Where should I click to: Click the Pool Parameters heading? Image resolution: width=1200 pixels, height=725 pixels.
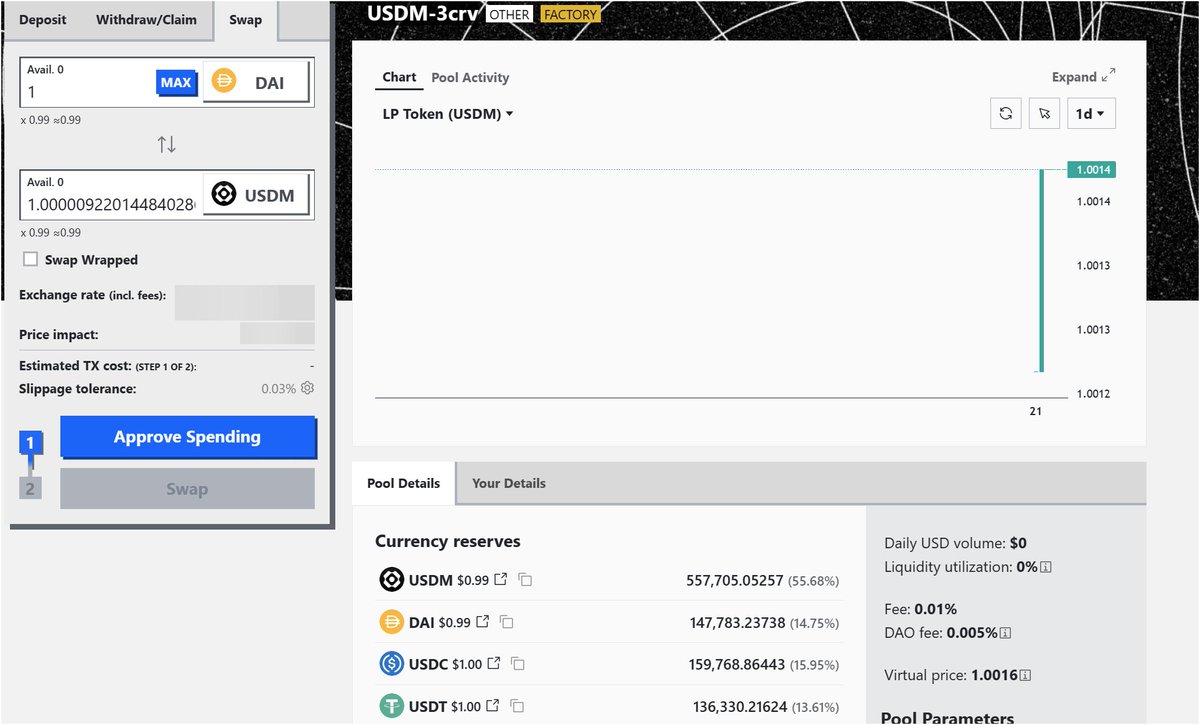point(947,718)
